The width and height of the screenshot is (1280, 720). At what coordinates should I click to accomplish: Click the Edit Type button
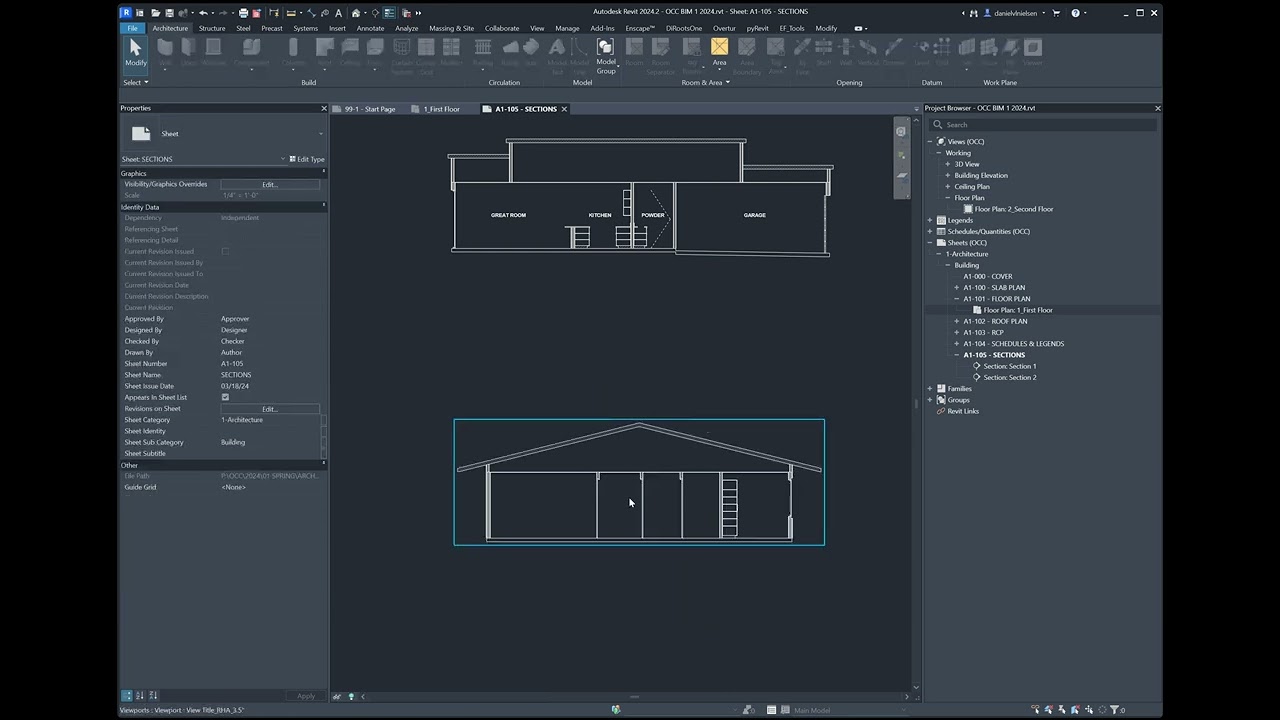[307, 159]
